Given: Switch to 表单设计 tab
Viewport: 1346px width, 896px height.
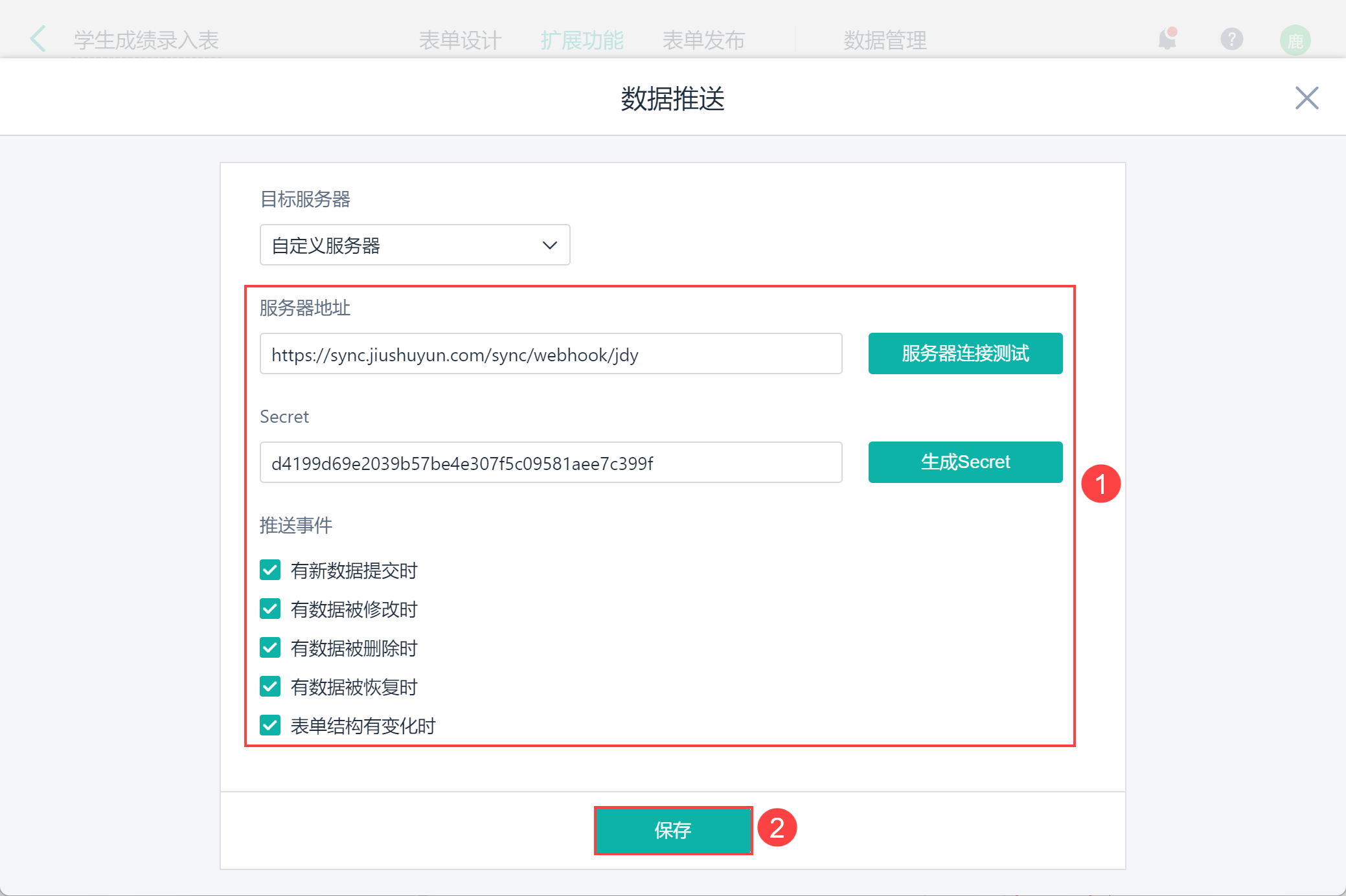Looking at the screenshot, I should pos(460,40).
